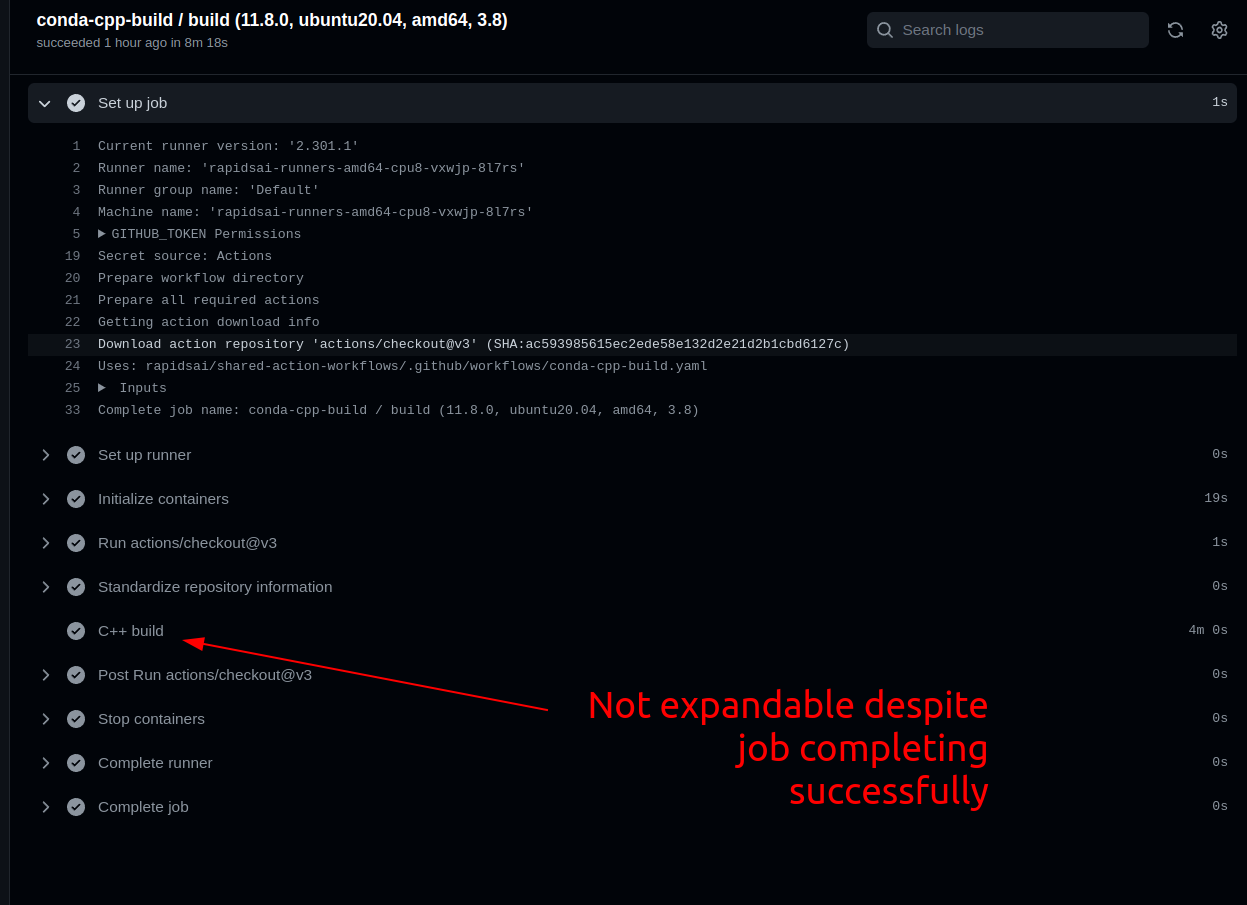Image resolution: width=1247 pixels, height=905 pixels.
Task: Collapse the Set up job section
Action: point(44,103)
